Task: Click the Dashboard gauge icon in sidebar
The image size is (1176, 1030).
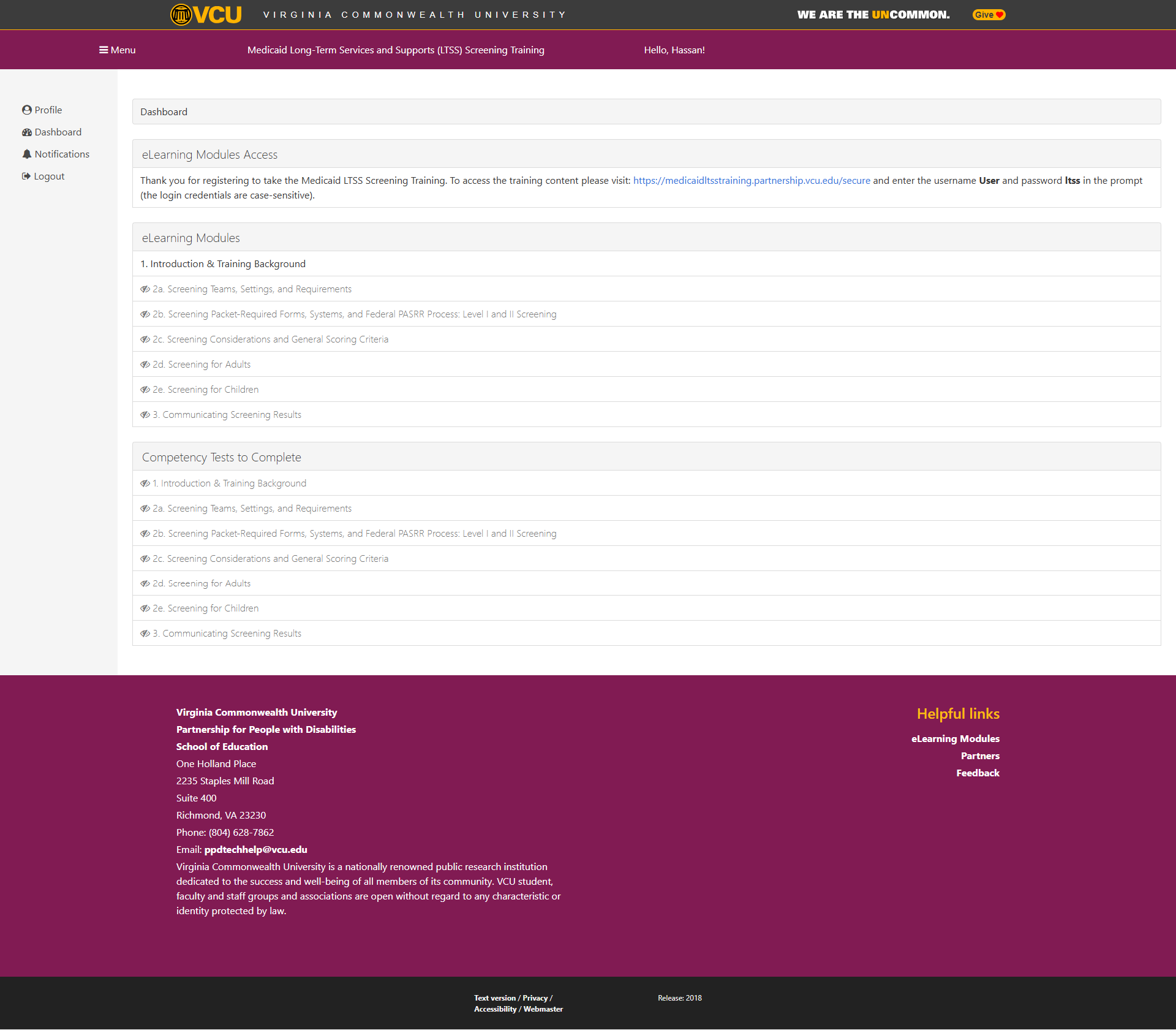Action: 27,132
